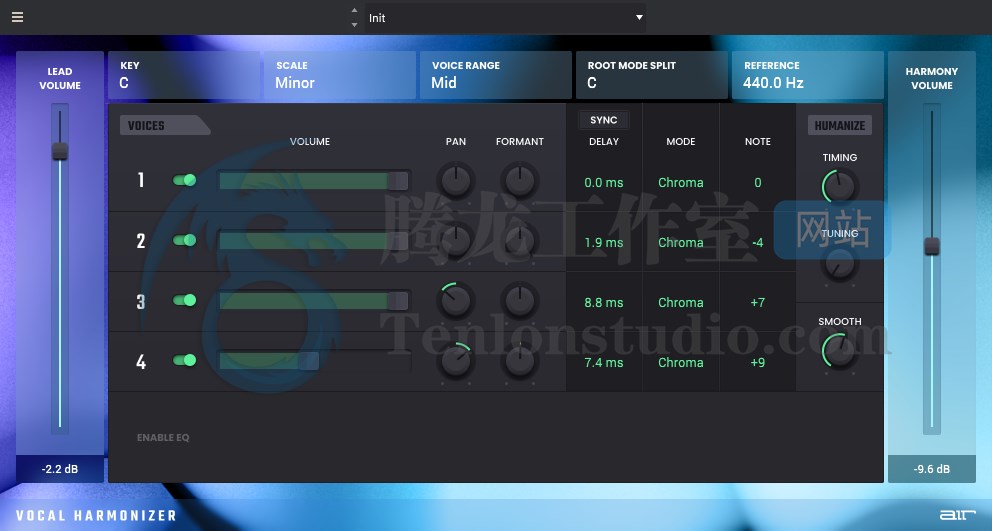Click voice 1 volume slider
The width and height of the screenshot is (992, 531).
coord(314,181)
